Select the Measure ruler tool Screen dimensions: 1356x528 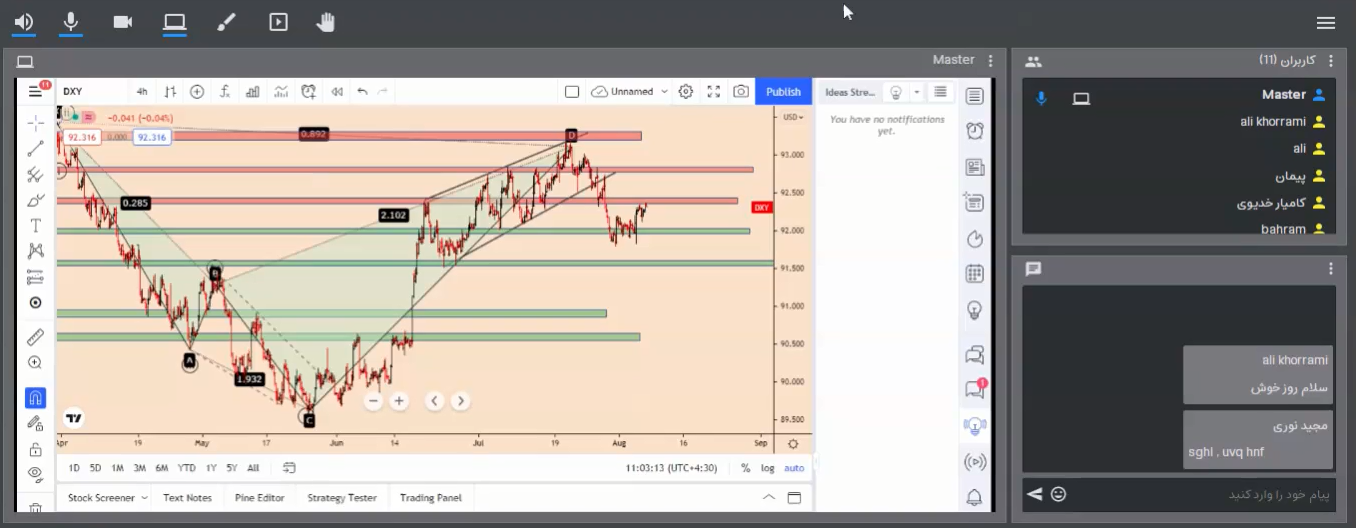[36, 336]
